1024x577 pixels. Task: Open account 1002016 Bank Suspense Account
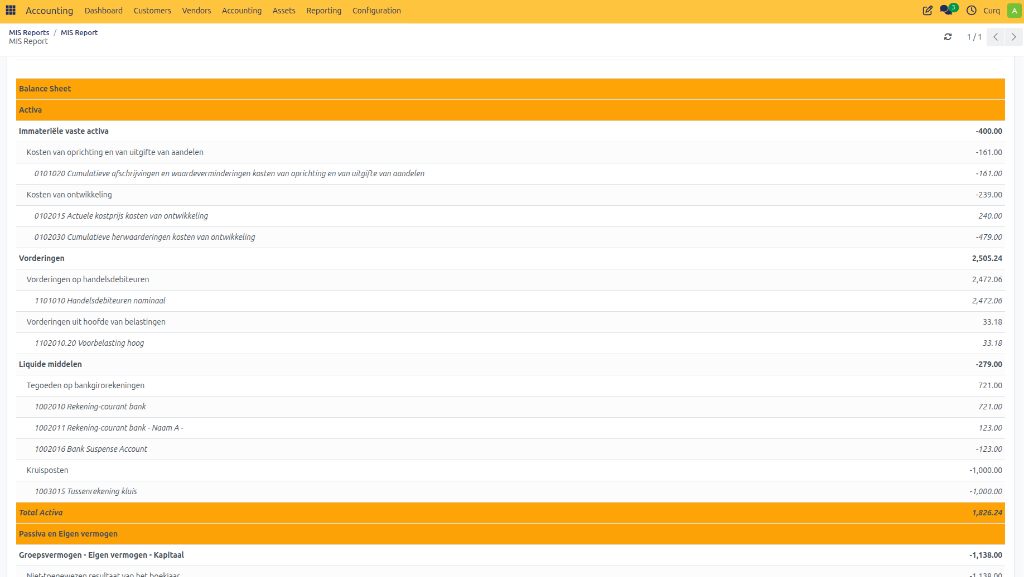[91, 449]
